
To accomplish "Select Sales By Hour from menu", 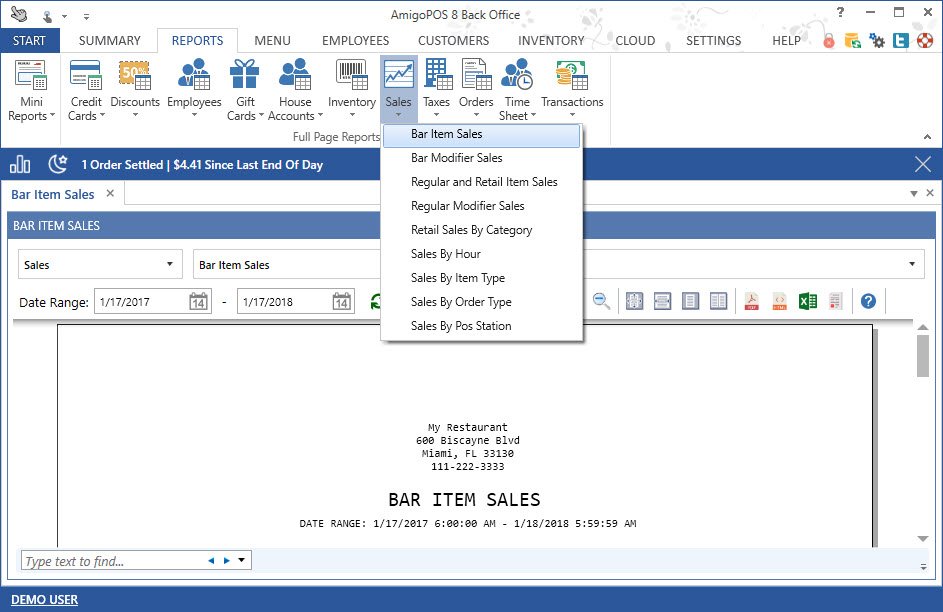I will coord(445,254).
